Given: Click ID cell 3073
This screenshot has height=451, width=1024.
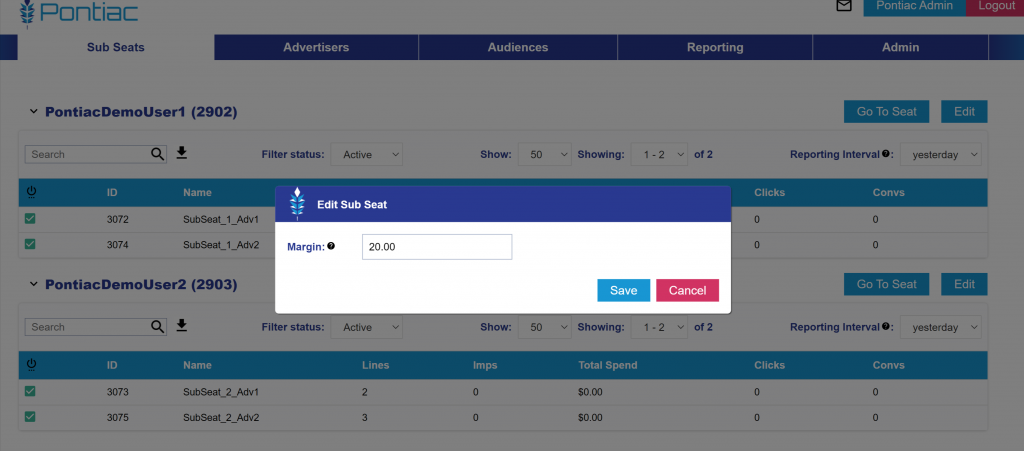Looking at the screenshot, I should coord(118,392).
